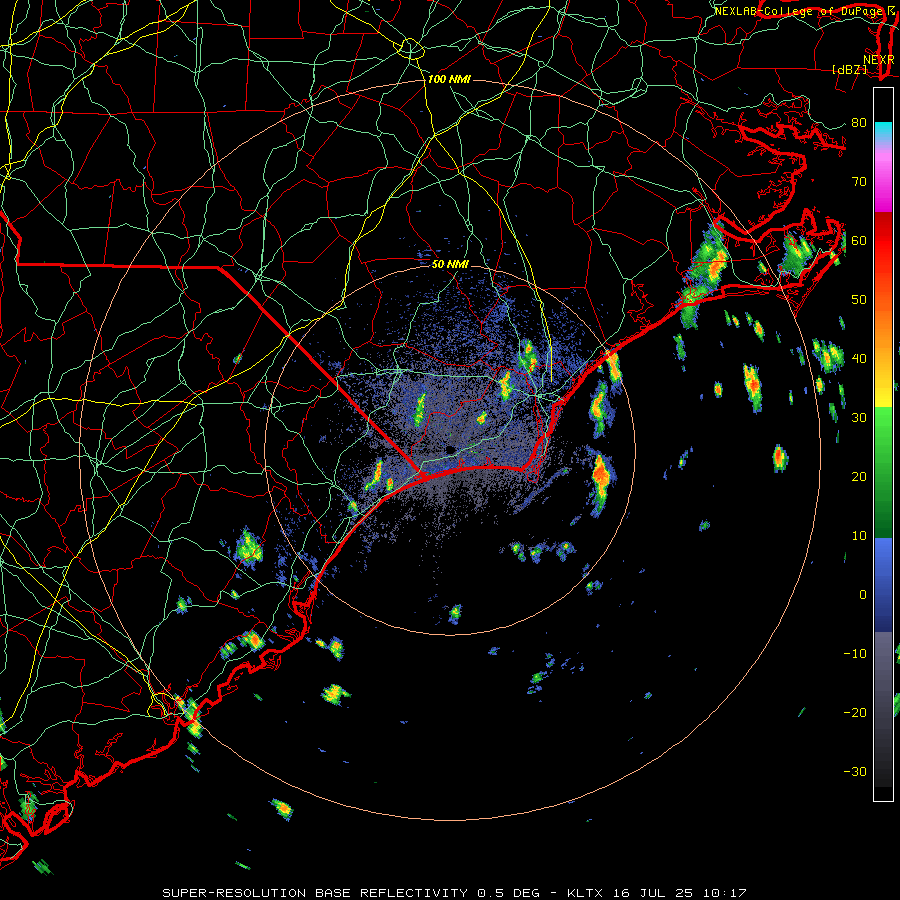The height and width of the screenshot is (900, 900).
Task: Click the black radar site dot at ring center
Action: point(451,449)
